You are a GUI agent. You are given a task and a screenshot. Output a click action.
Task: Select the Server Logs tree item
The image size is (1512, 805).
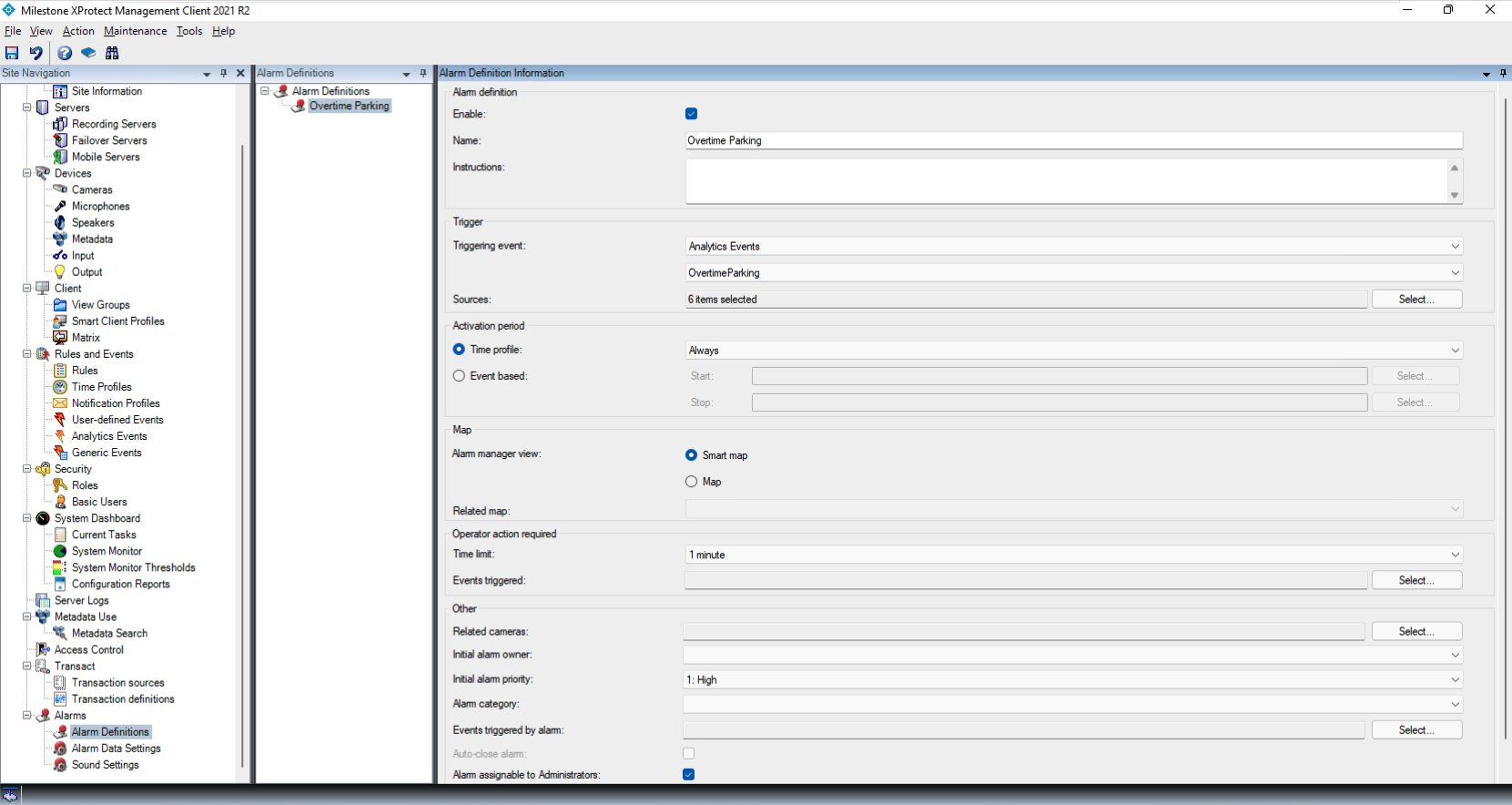[x=81, y=600]
